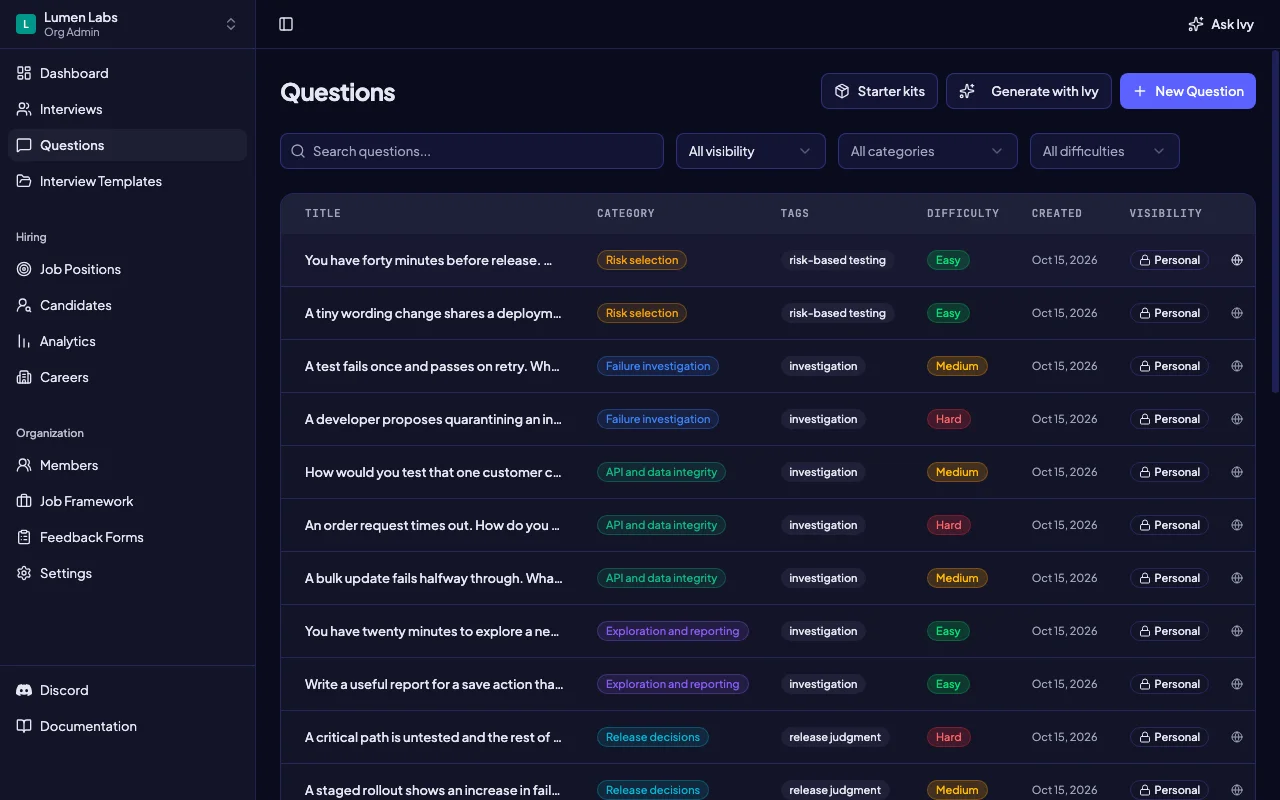Click the Search questions input field
This screenshot has height=800, width=1280.
(x=472, y=151)
